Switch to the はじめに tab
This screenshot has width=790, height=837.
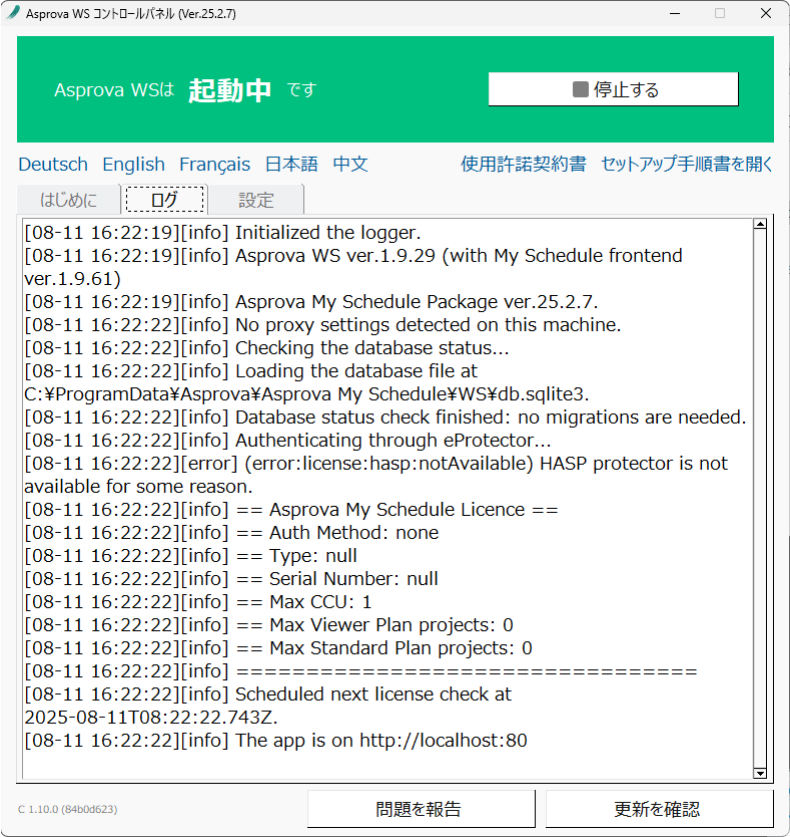coord(68,200)
